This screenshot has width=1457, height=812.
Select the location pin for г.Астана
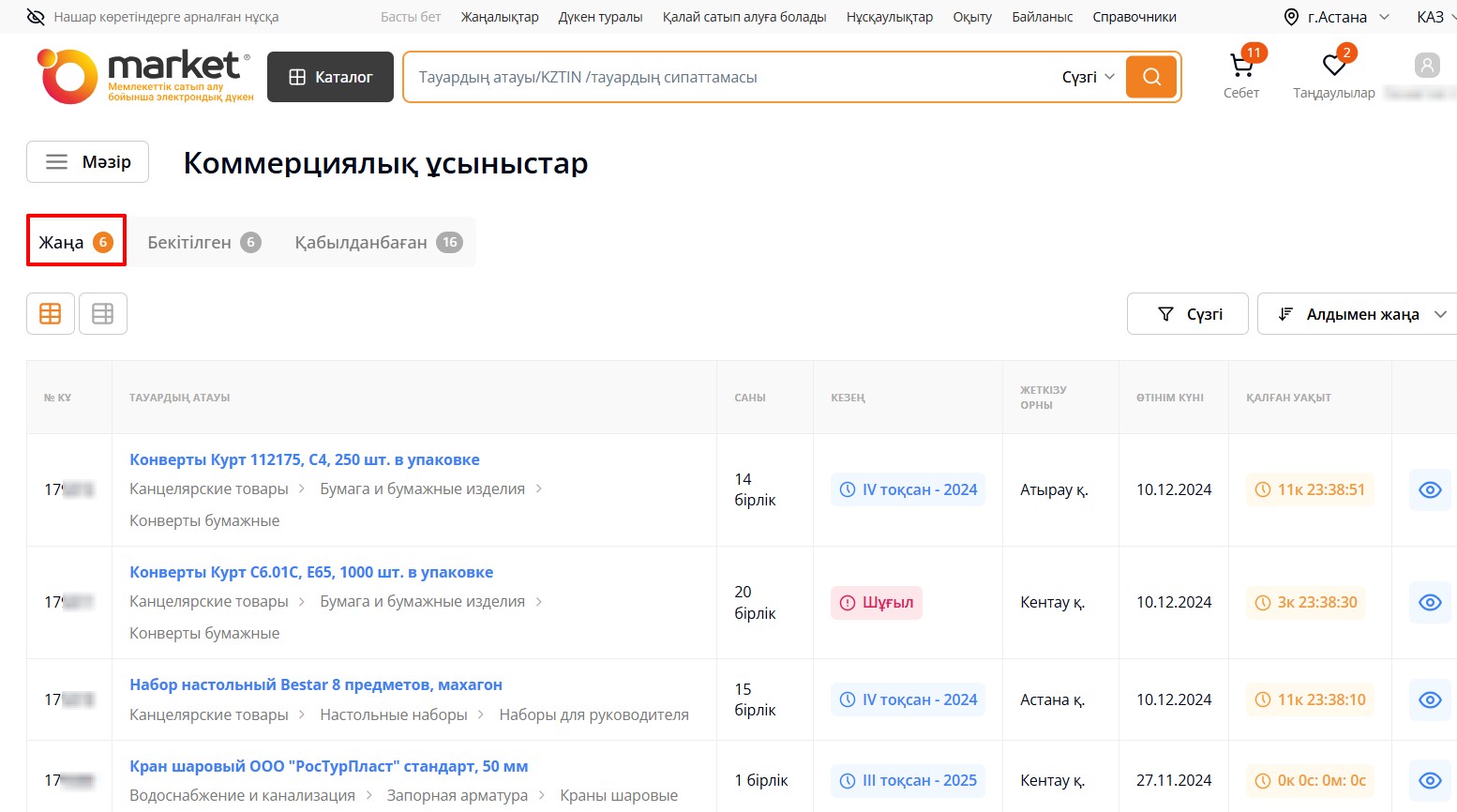pos(1291,17)
